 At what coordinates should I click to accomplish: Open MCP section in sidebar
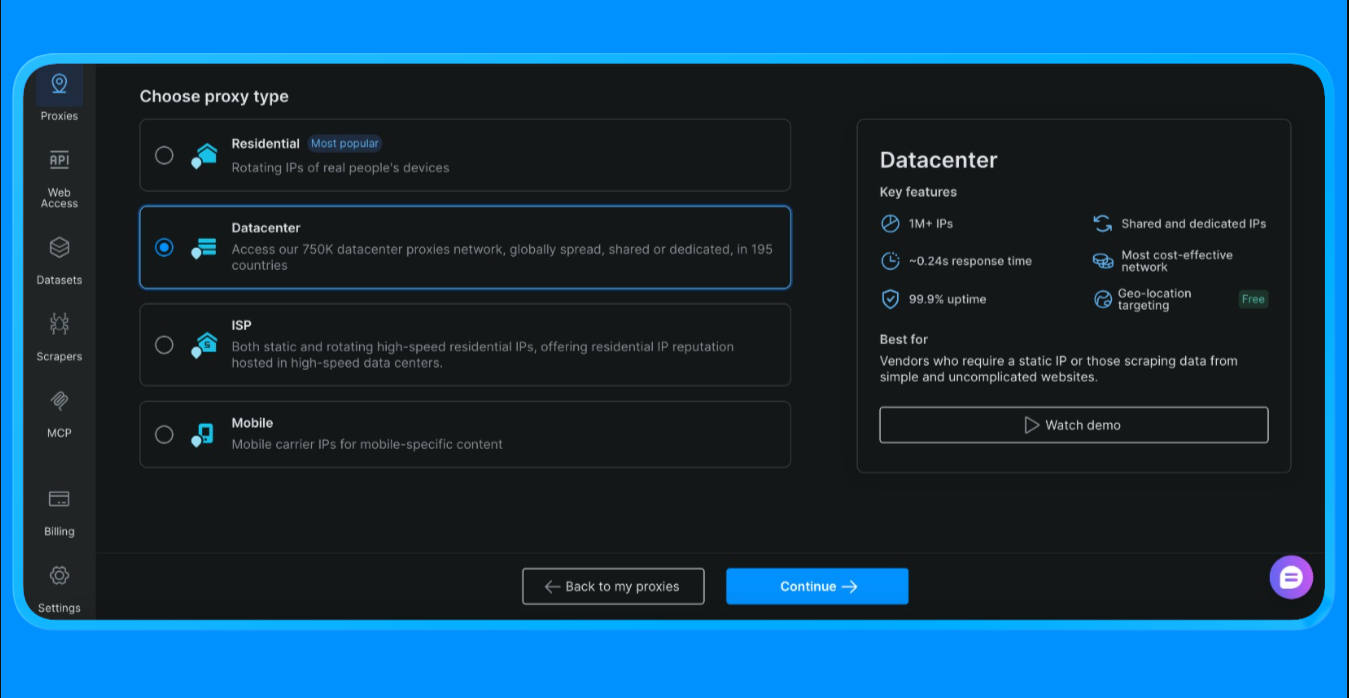[x=59, y=401]
